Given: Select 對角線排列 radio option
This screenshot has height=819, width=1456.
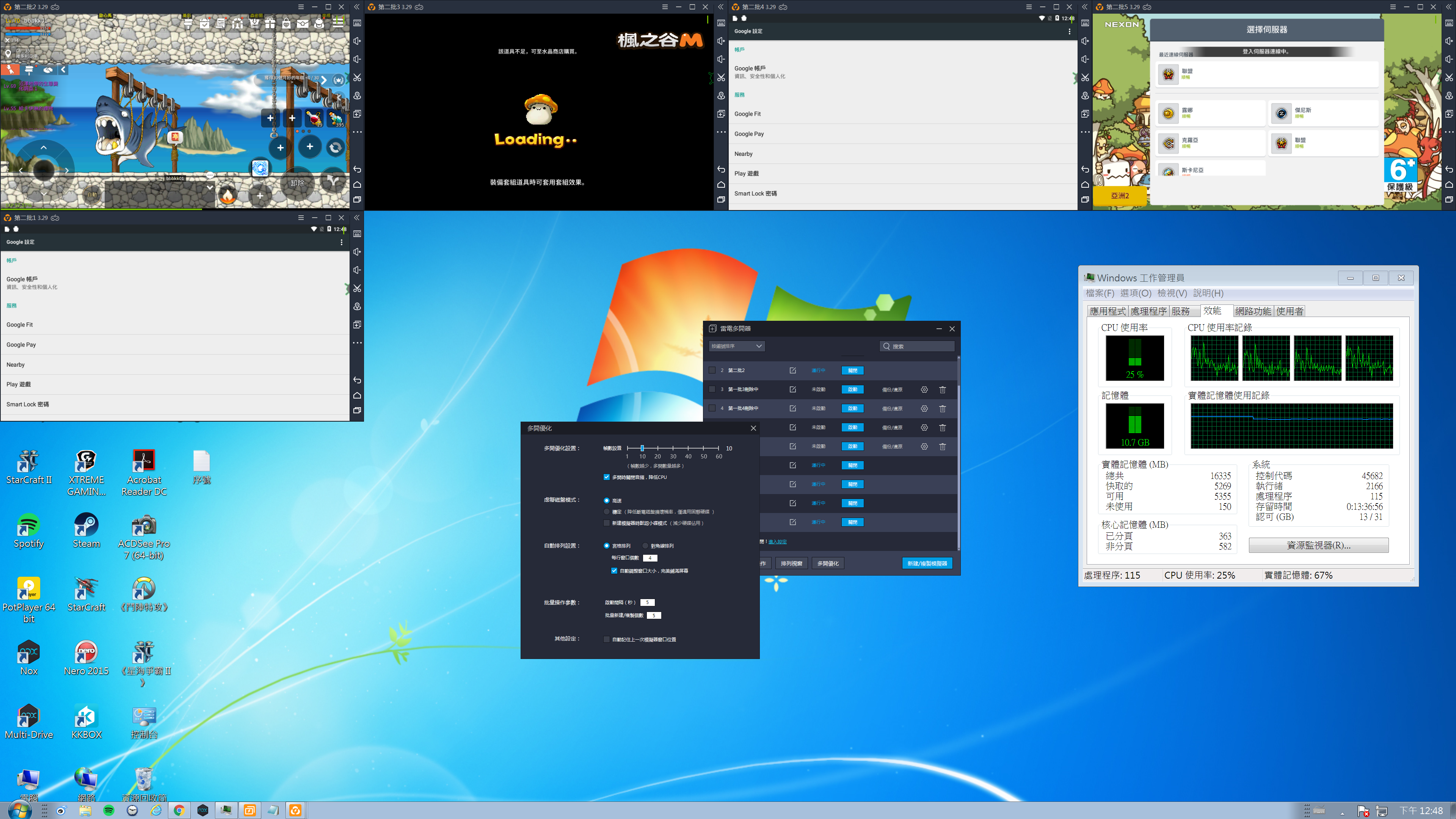Looking at the screenshot, I should pos(645,546).
